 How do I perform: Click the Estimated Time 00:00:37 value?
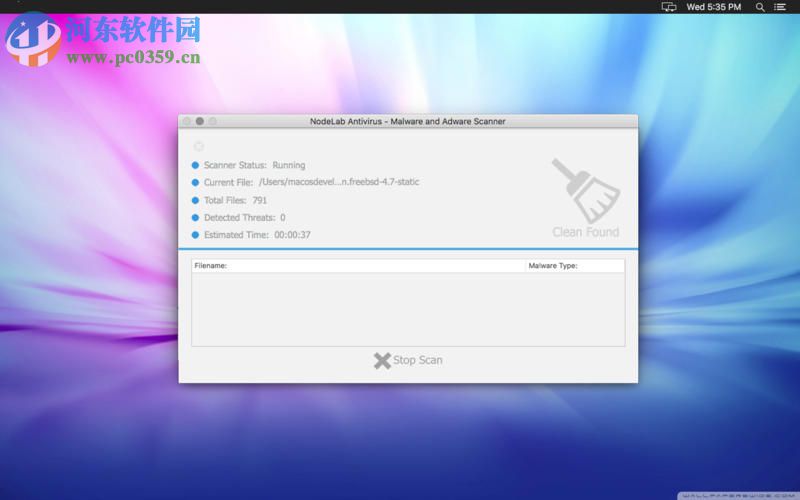tap(292, 235)
